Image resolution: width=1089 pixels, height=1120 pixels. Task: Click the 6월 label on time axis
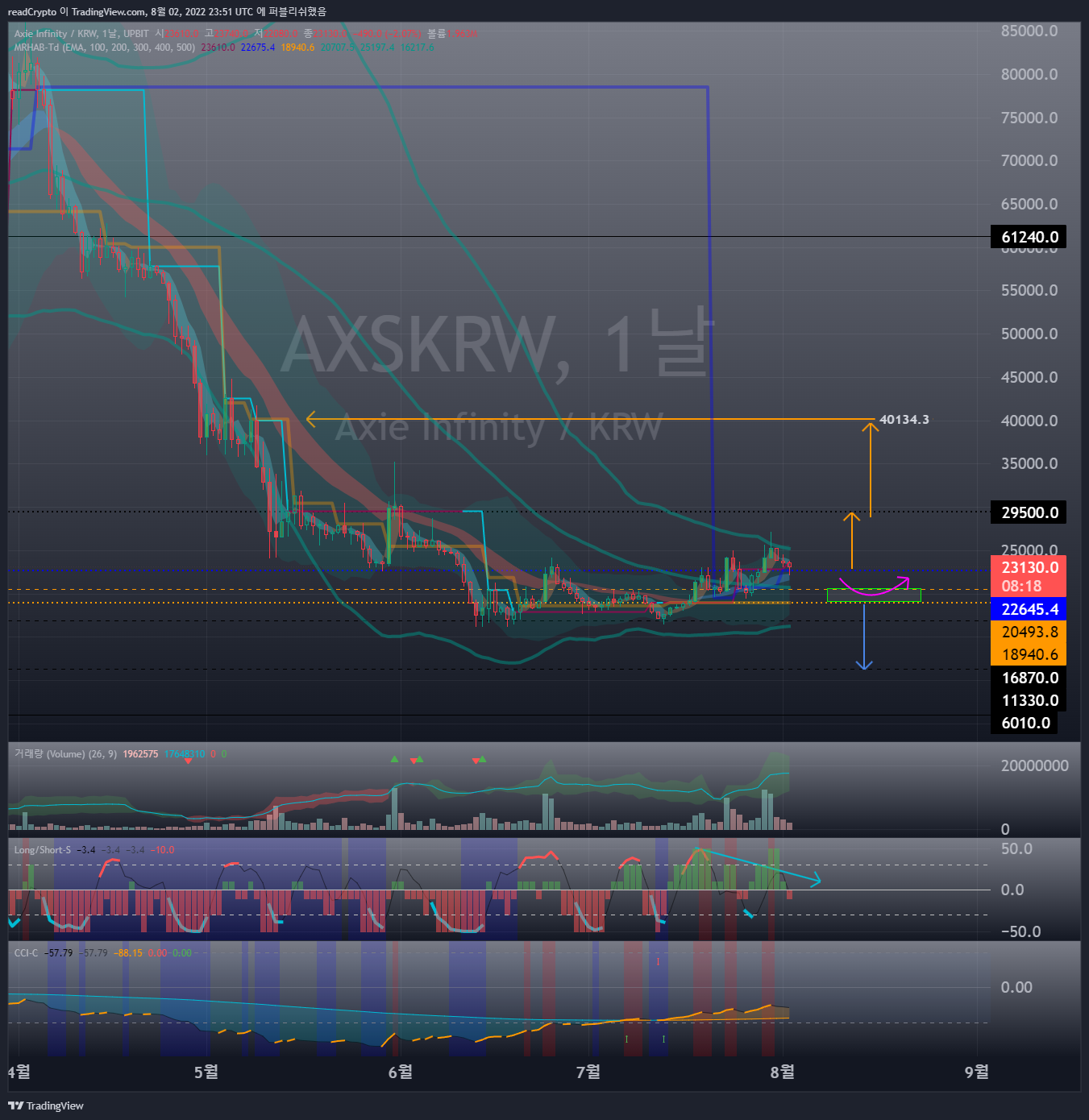pyautogui.click(x=401, y=1072)
